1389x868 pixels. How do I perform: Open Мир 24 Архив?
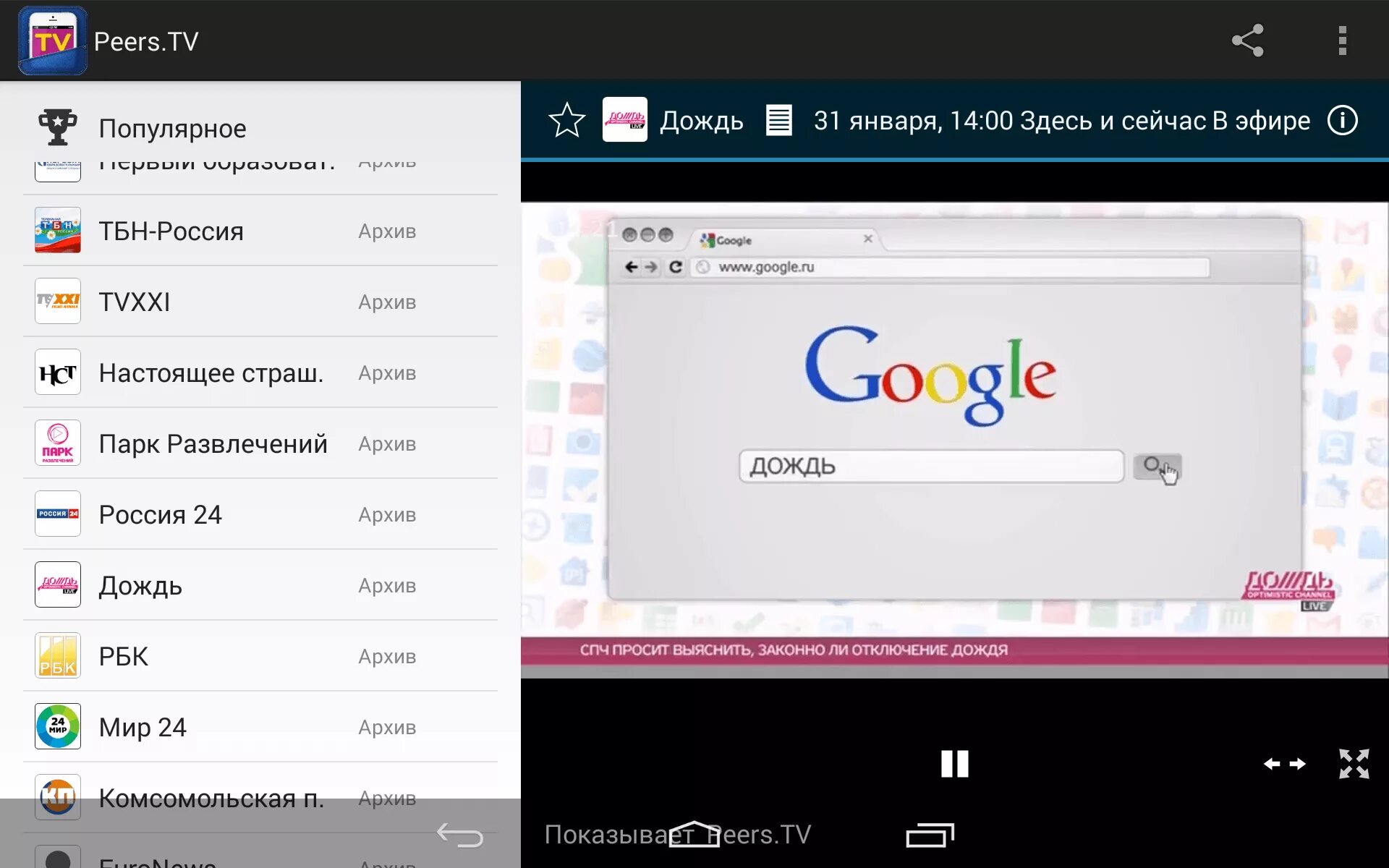tap(387, 728)
